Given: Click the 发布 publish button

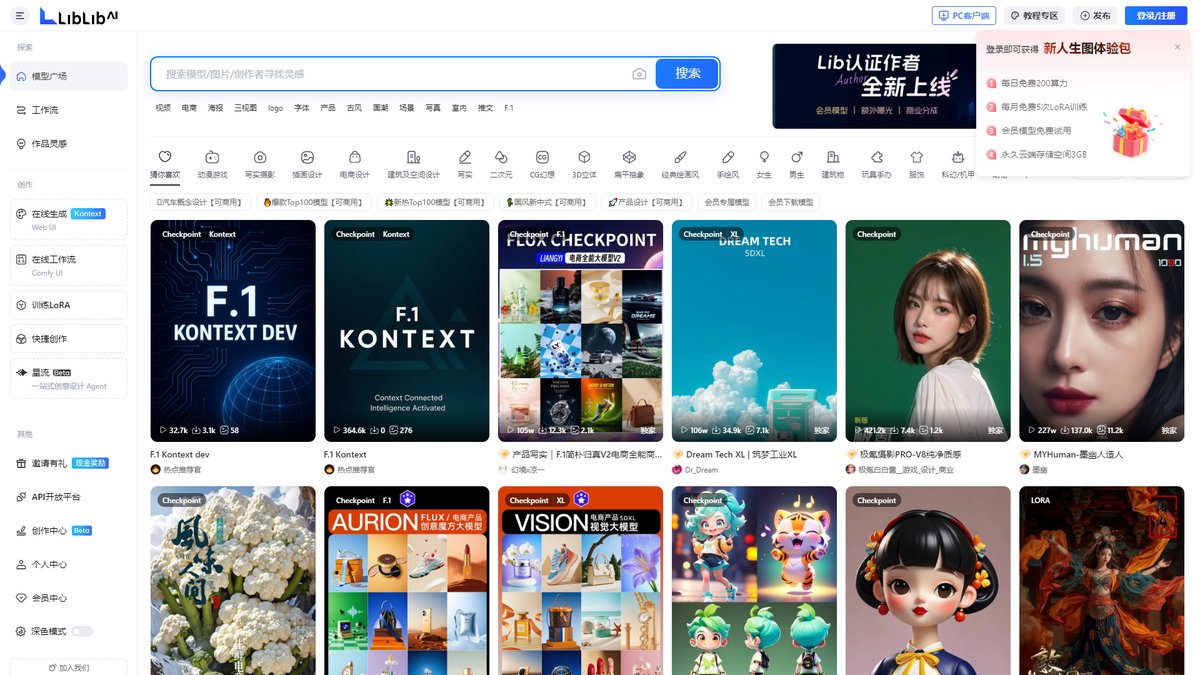Looking at the screenshot, I should point(1095,16).
